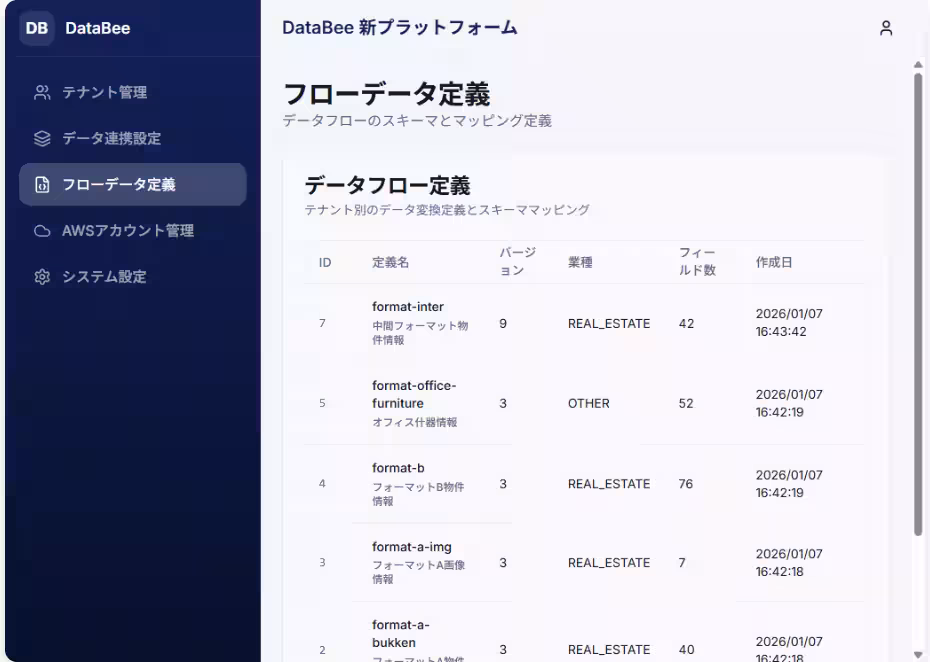This screenshot has width=930, height=662.
Task: Click 中間フォーマット物件情報 description
Action: tap(420, 333)
